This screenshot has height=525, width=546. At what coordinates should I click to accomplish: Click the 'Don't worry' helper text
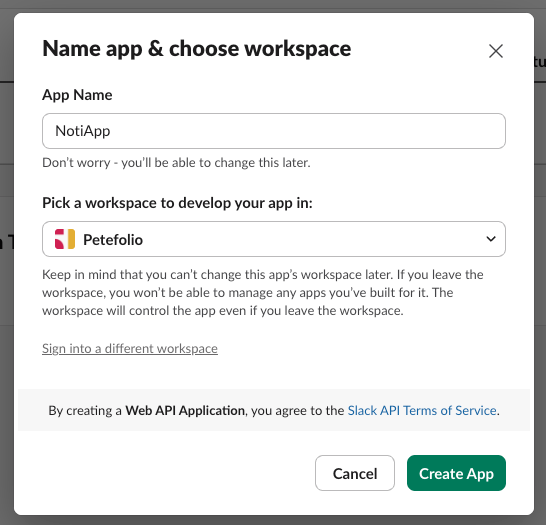pos(176,163)
